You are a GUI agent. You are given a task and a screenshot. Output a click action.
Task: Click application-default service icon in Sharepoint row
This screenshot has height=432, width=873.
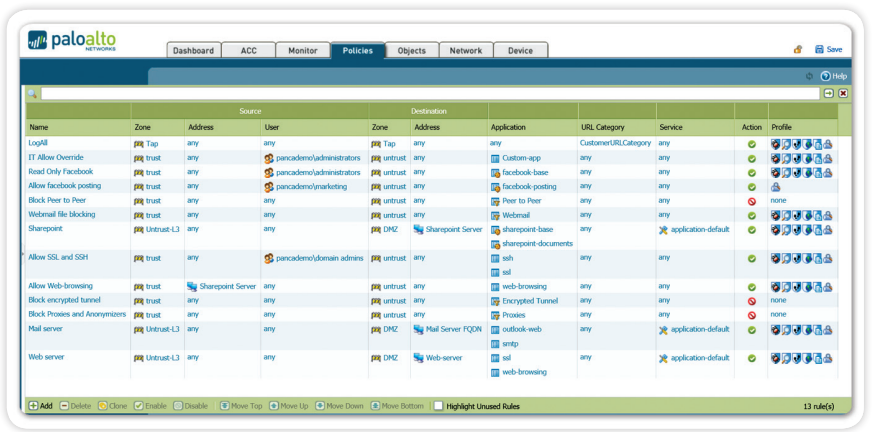click(663, 230)
